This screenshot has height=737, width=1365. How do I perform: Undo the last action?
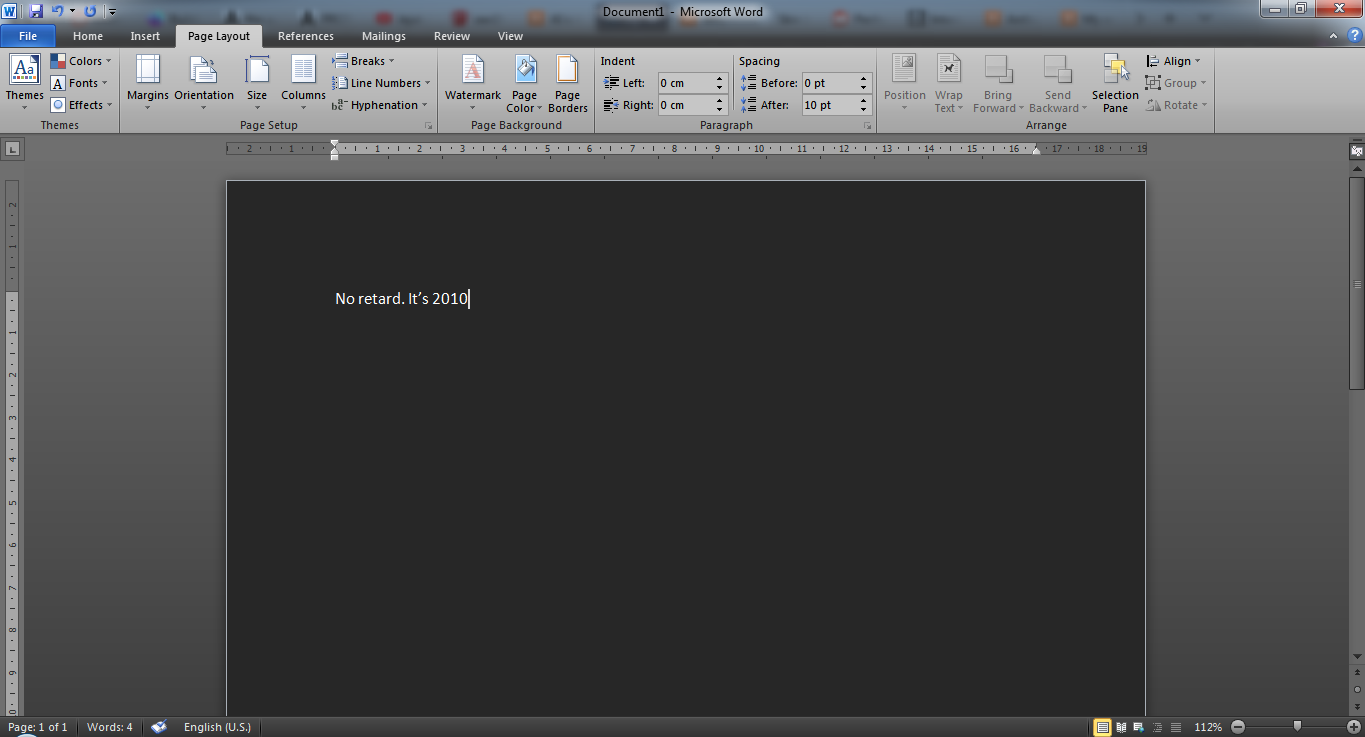tap(58, 11)
